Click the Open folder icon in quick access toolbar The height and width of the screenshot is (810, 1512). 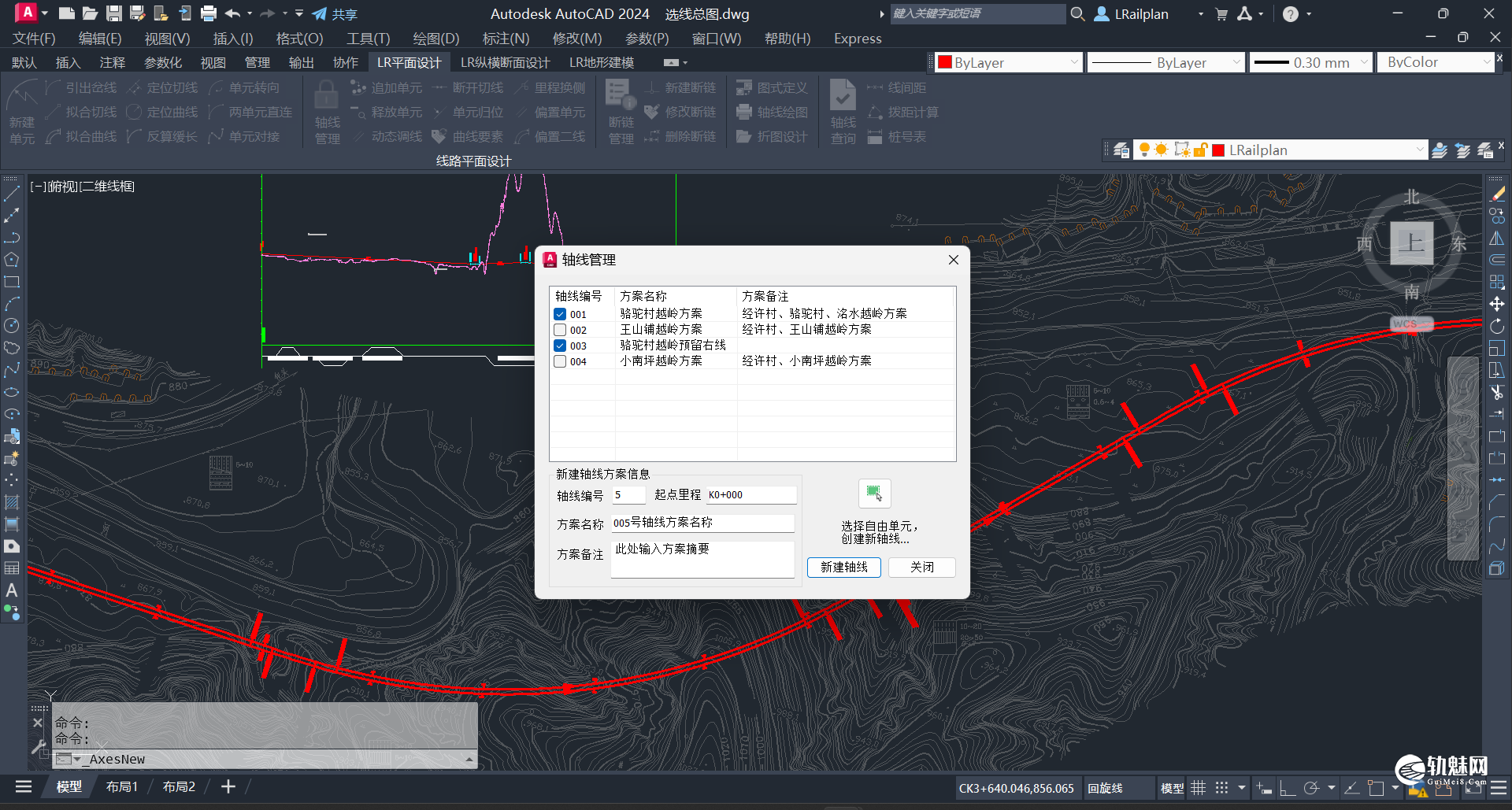click(x=91, y=13)
